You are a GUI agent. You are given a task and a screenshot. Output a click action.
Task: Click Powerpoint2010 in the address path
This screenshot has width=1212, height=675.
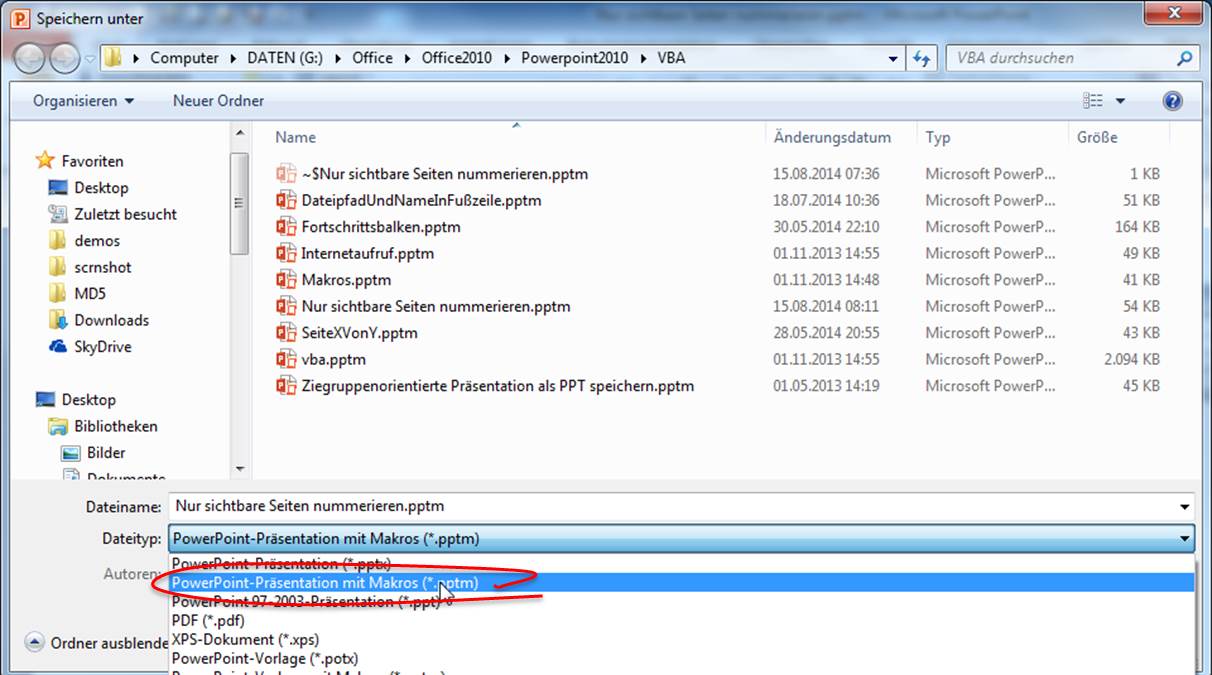575,58
